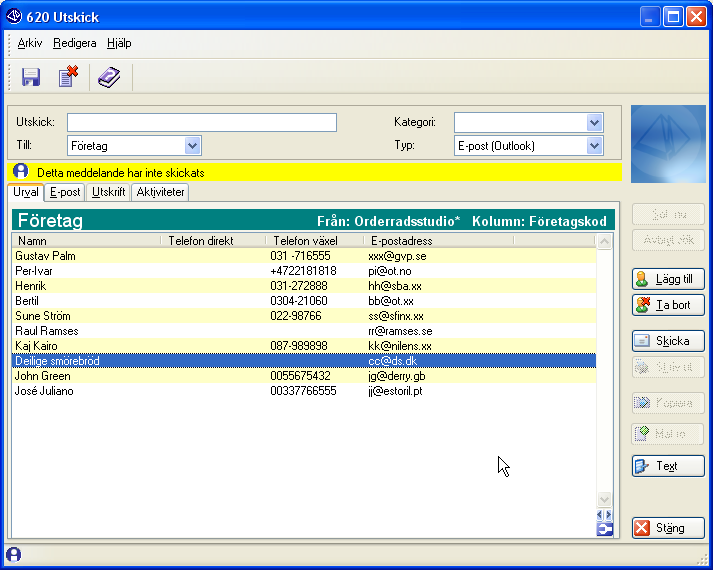Click the email rr@ramses.se cell
This screenshot has width=713, height=570.
(x=400, y=331)
